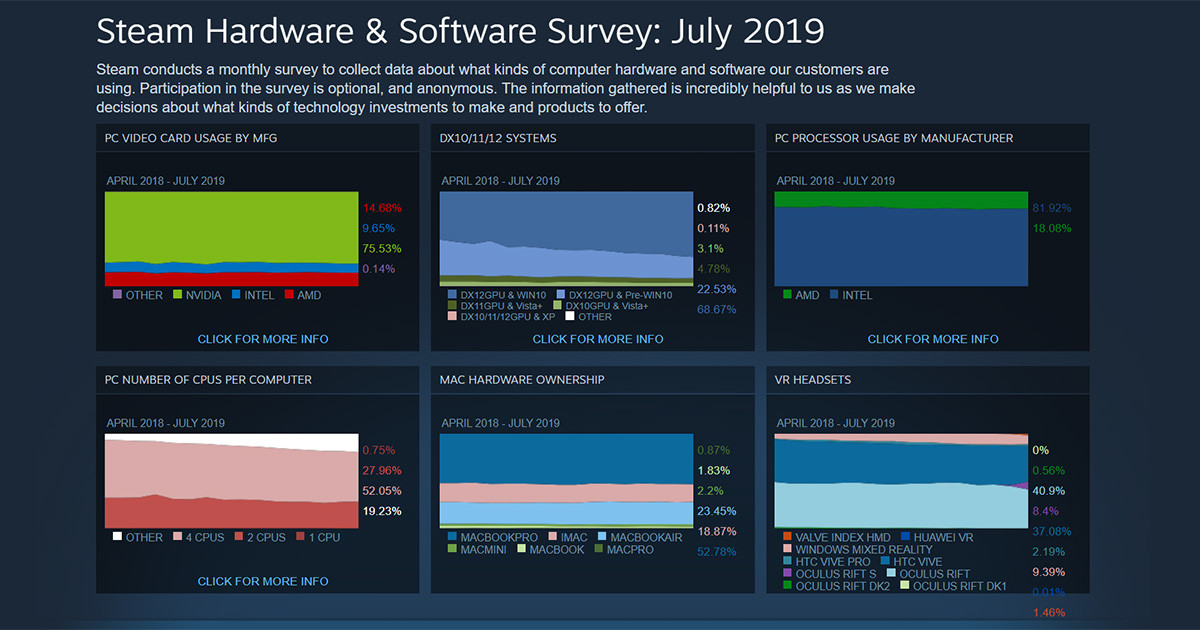The width and height of the screenshot is (1200, 630).
Task: Click the 18.87% value in Mac hardware panel
Action: [x=717, y=531]
